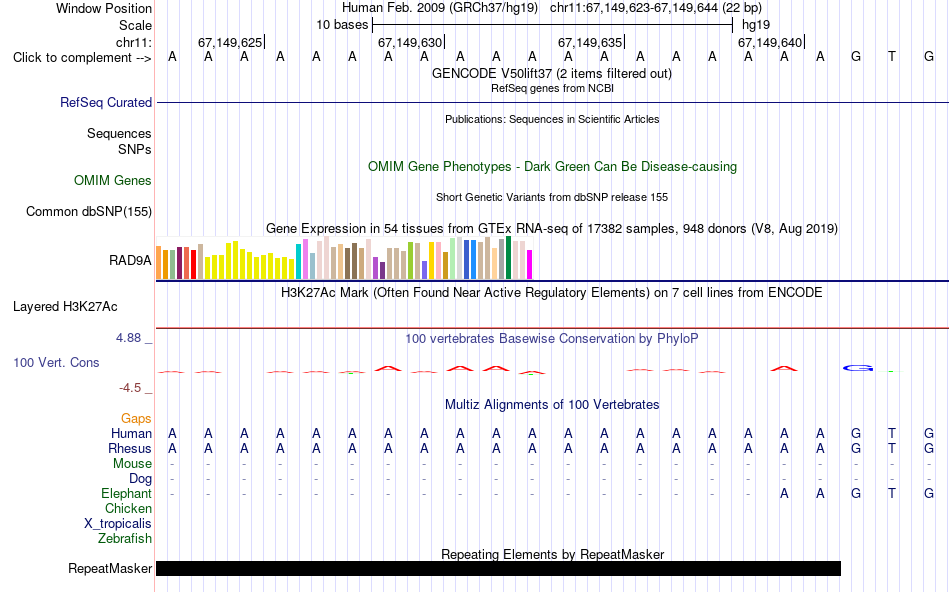Click the blue G letter in PhyloP conservation track

click(858, 368)
